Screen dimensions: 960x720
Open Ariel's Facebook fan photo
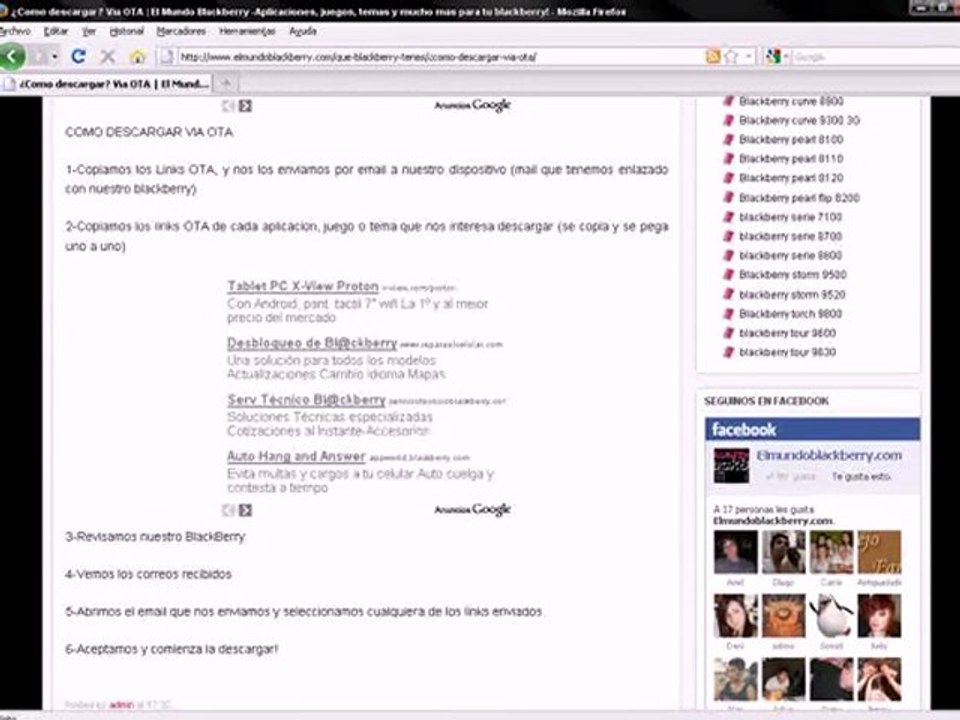(x=735, y=552)
